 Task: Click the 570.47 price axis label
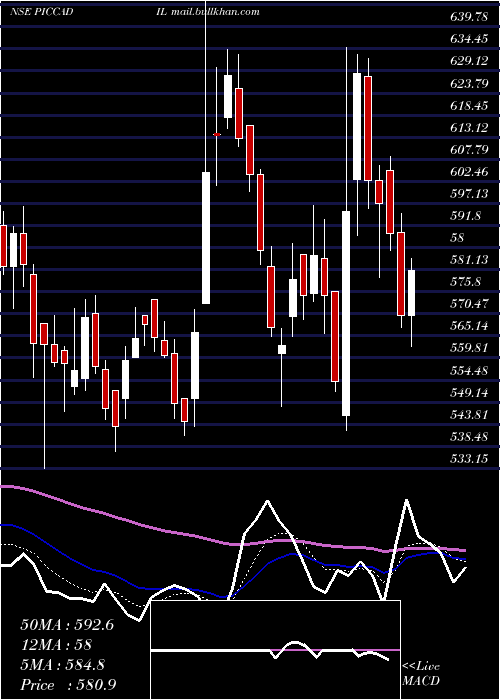469,304
